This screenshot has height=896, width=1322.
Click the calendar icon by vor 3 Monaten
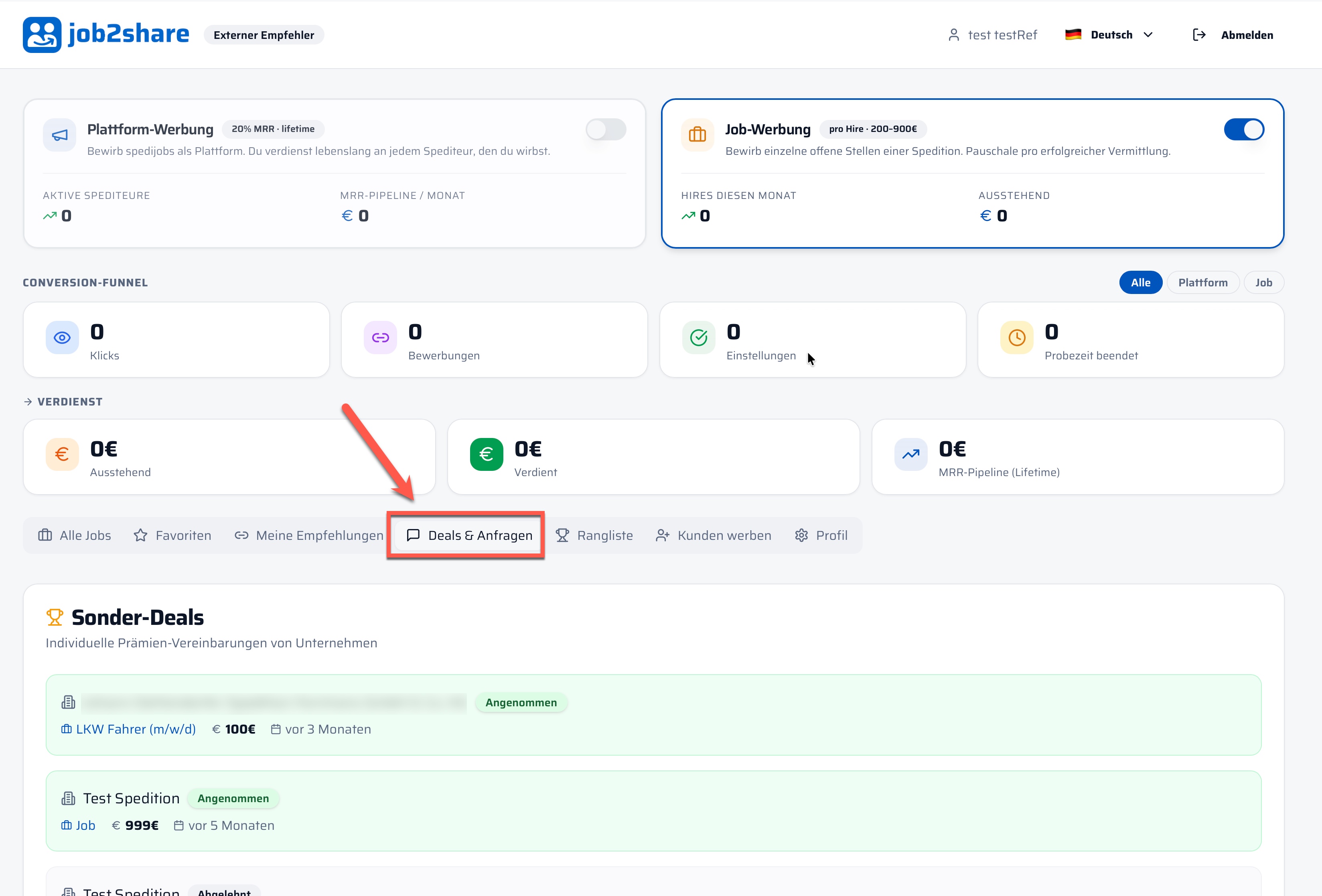click(x=276, y=729)
